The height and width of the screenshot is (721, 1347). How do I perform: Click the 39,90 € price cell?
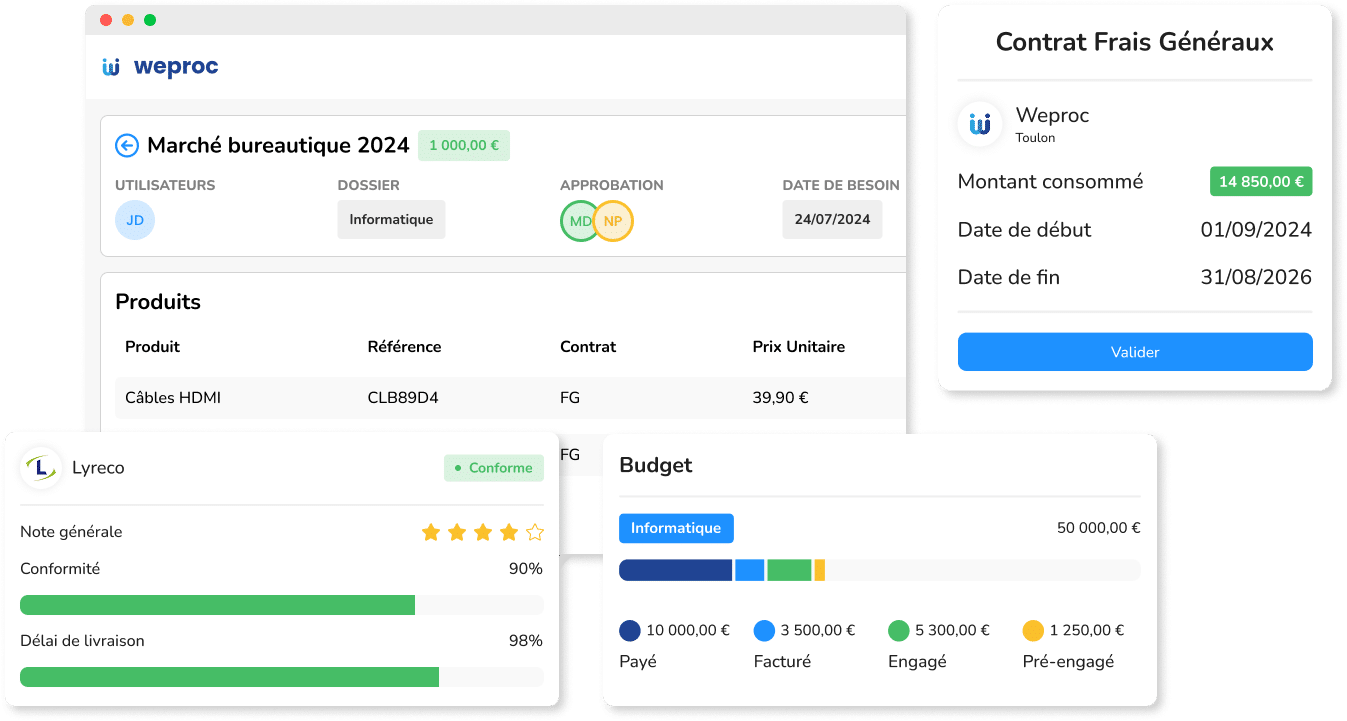781,398
